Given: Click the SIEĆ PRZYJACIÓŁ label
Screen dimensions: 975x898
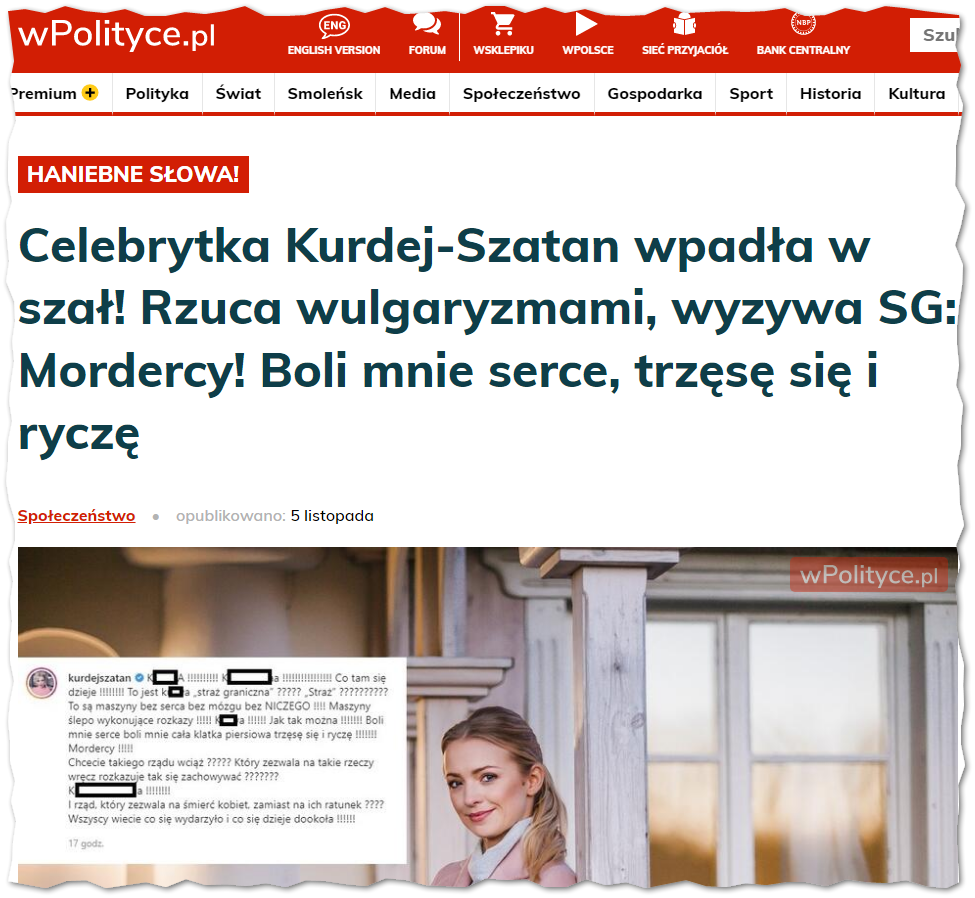Looking at the screenshot, I should click(x=685, y=50).
